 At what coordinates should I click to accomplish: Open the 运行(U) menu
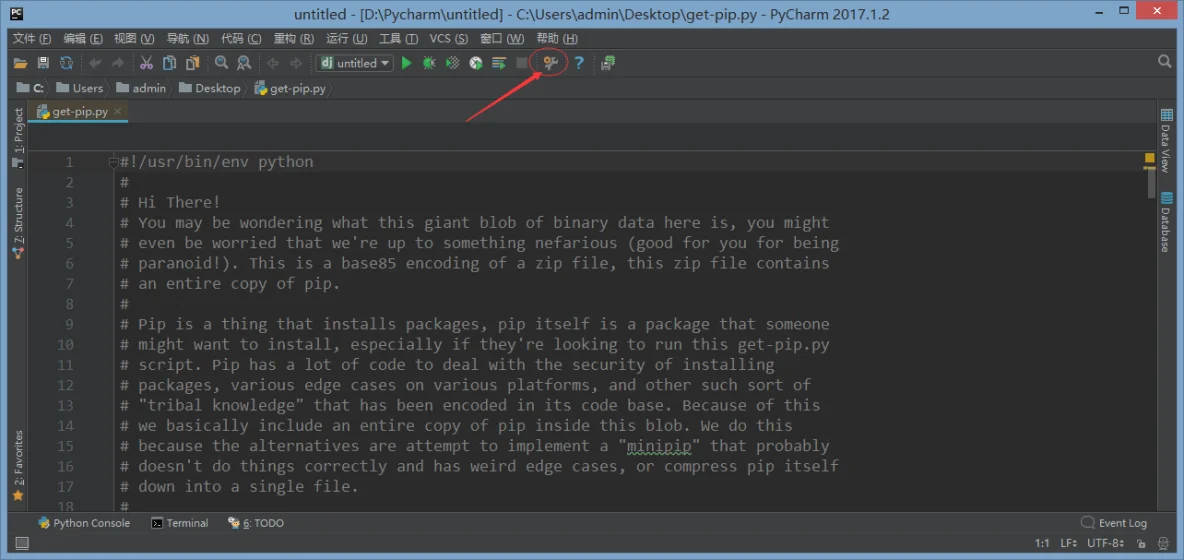pyautogui.click(x=347, y=38)
